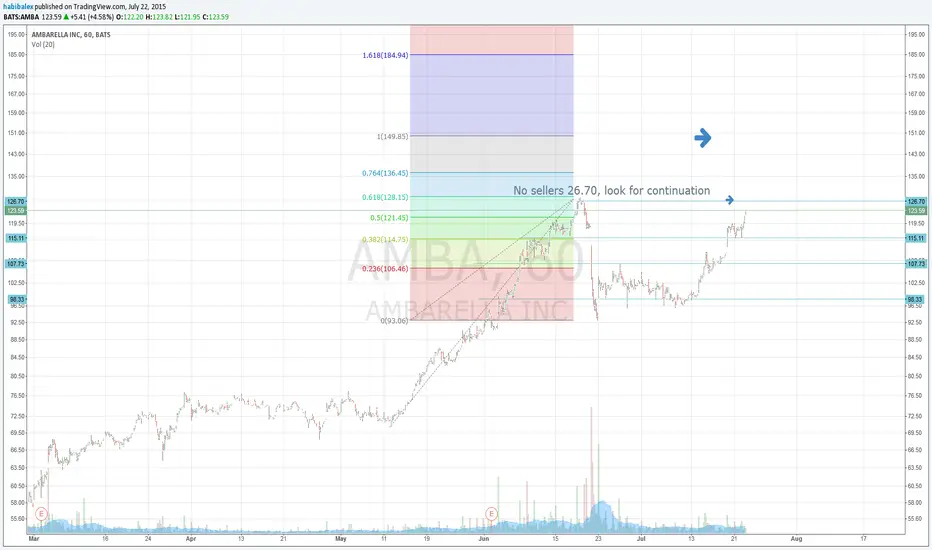This screenshot has height=550, width=932.
Task: Click the 107.73 price tag on left axis
Action: tap(15, 263)
